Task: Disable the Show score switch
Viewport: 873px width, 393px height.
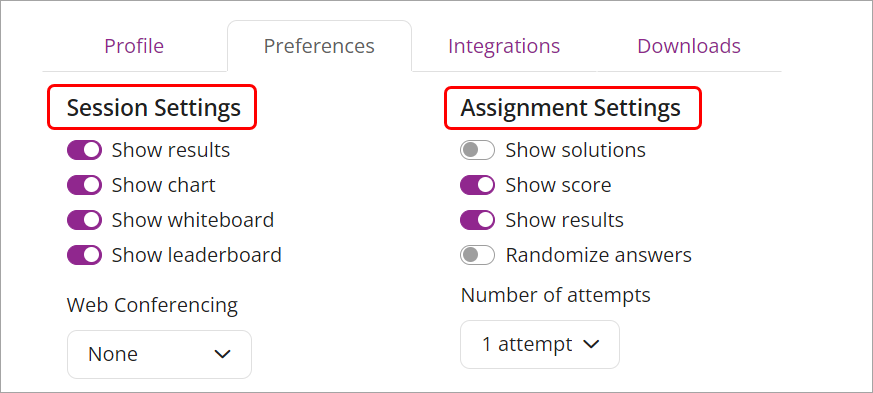Action: click(x=477, y=185)
